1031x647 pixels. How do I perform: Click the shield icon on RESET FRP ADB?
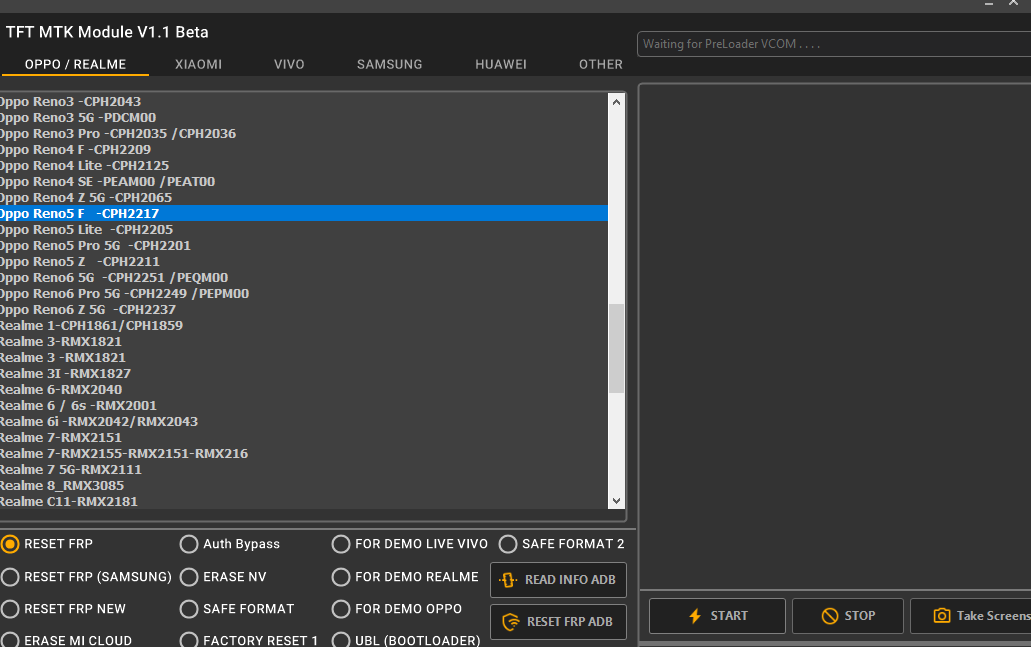tap(510, 622)
